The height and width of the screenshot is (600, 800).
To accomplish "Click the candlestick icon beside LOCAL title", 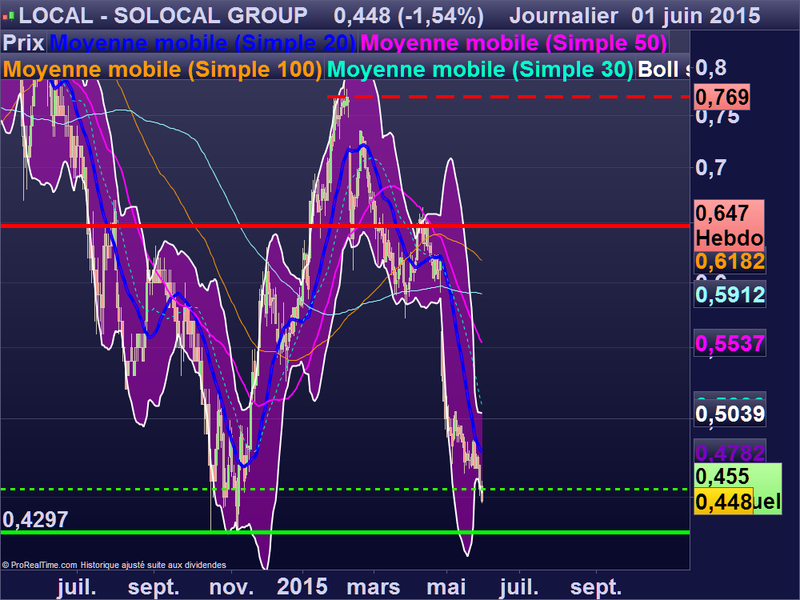I will 9,17.
